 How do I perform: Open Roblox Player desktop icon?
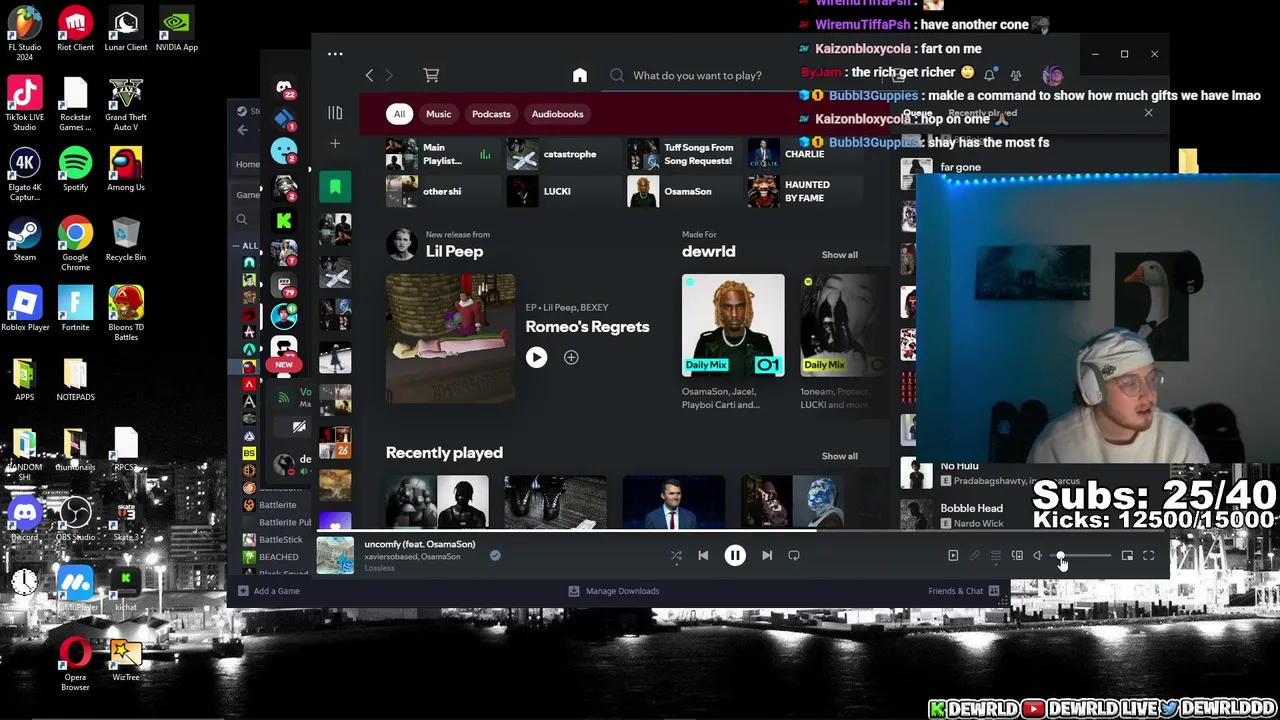click(25, 309)
